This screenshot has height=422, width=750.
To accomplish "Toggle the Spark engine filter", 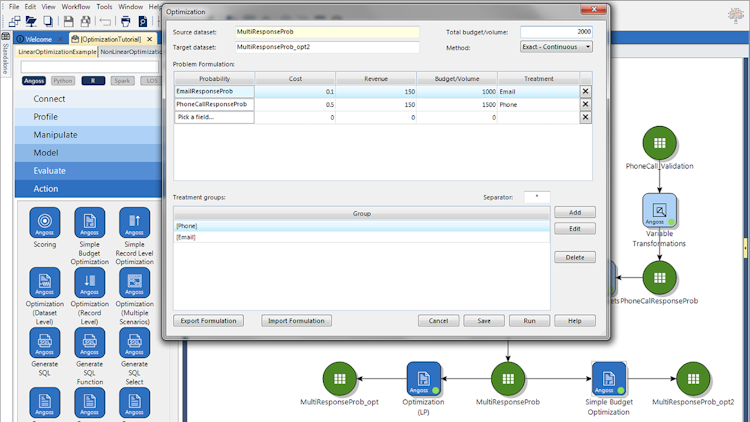I will [122, 81].
